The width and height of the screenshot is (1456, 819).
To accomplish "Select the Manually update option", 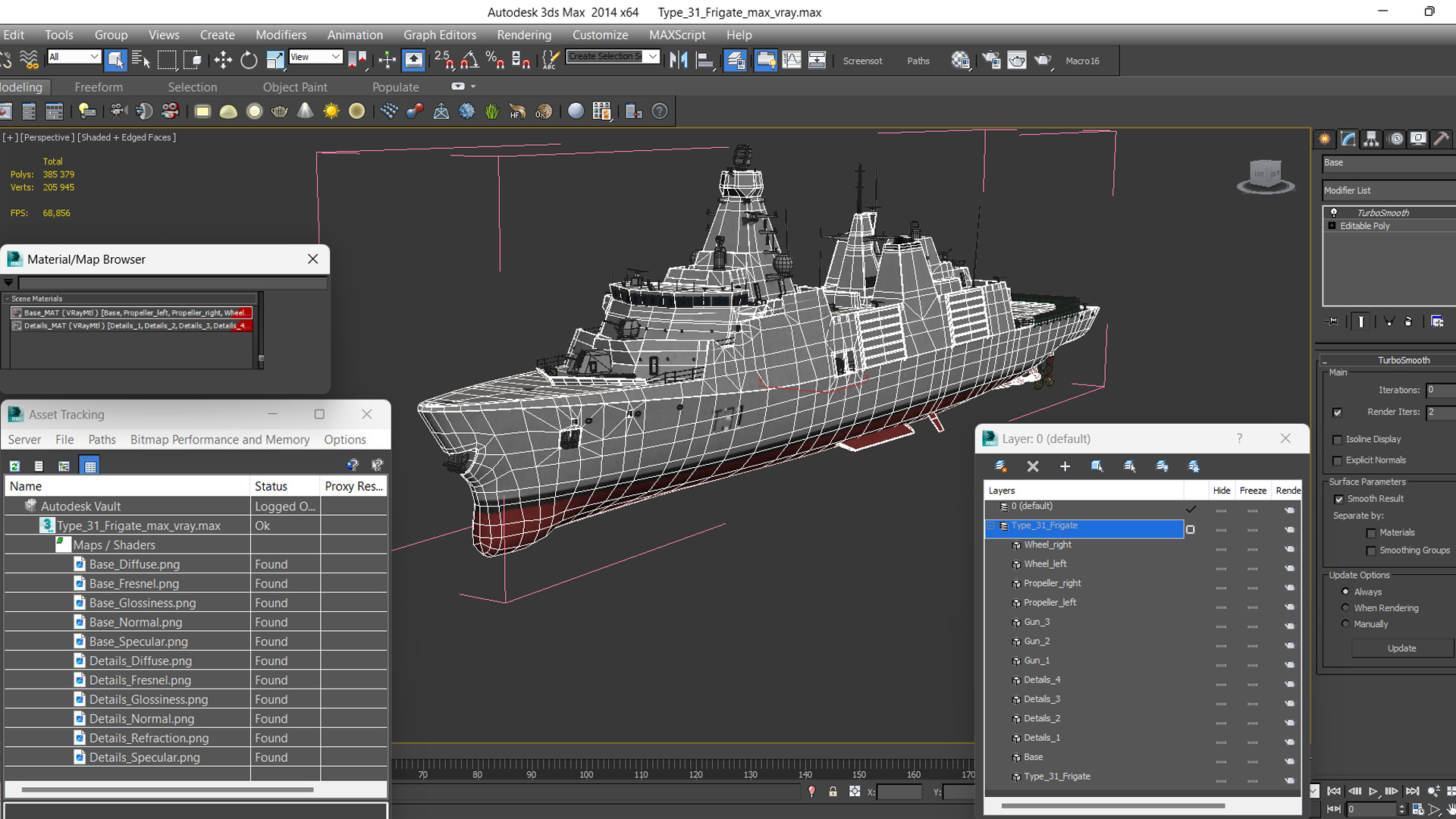I will point(1346,624).
